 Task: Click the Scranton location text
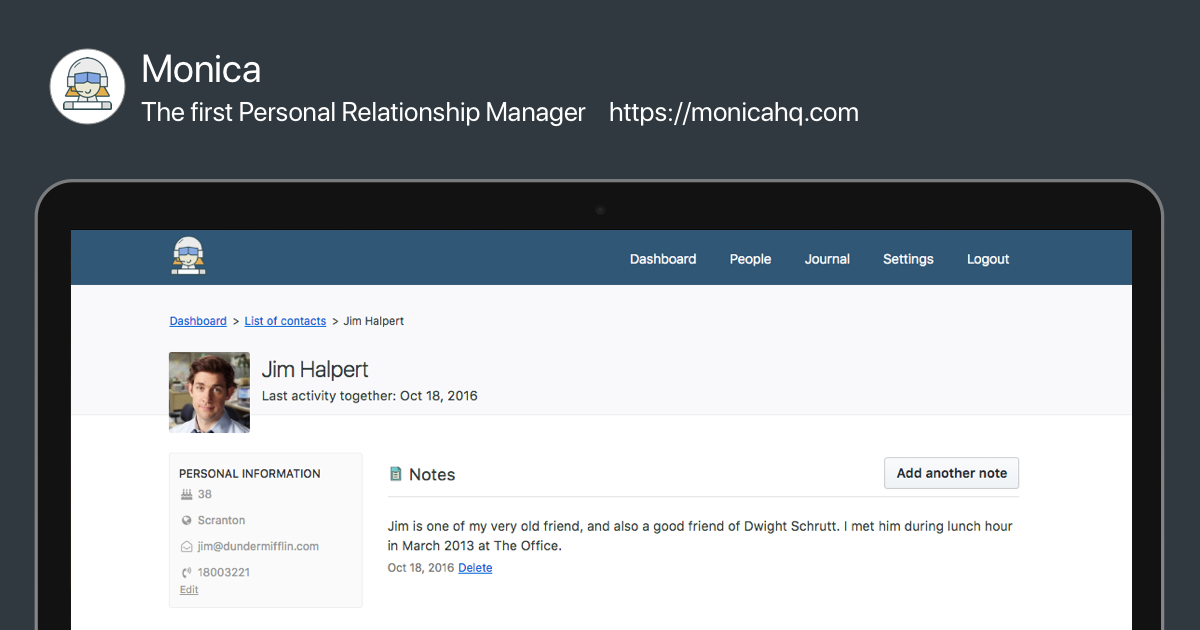pos(221,520)
